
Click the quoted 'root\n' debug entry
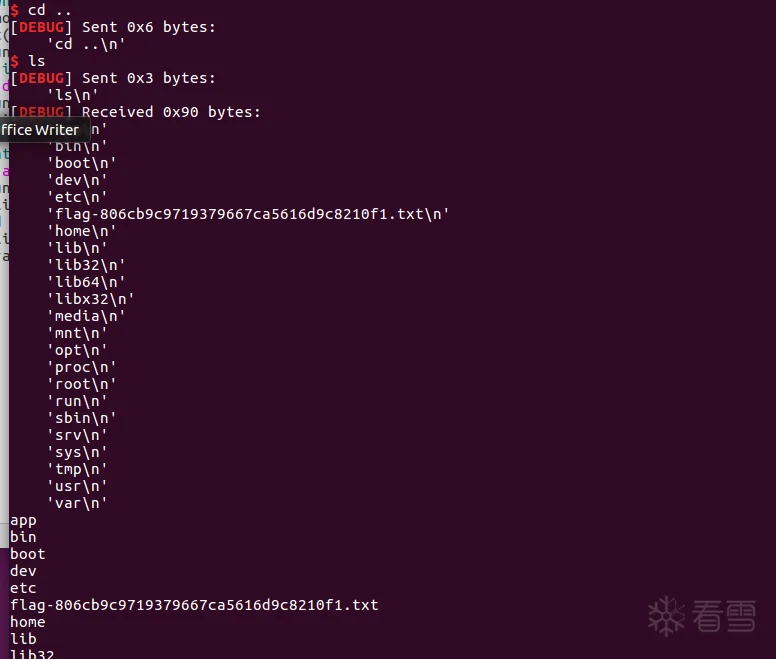[82, 384]
